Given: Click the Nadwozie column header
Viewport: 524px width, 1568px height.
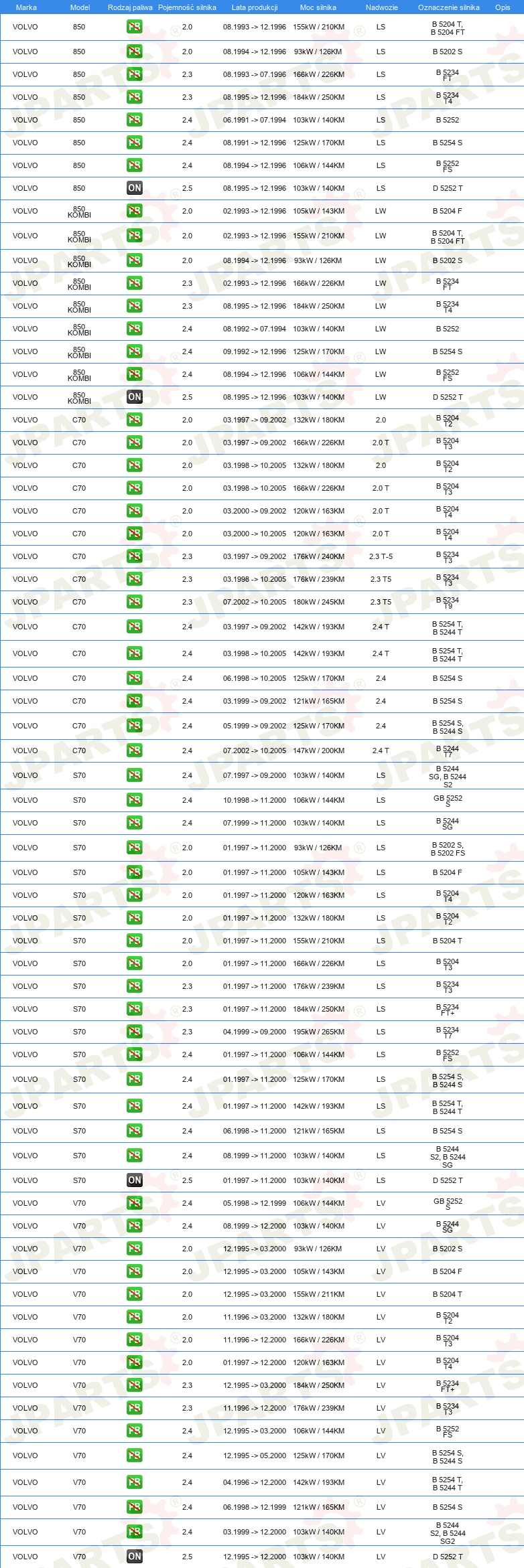Looking at the screenshot, I should (381, 7).
